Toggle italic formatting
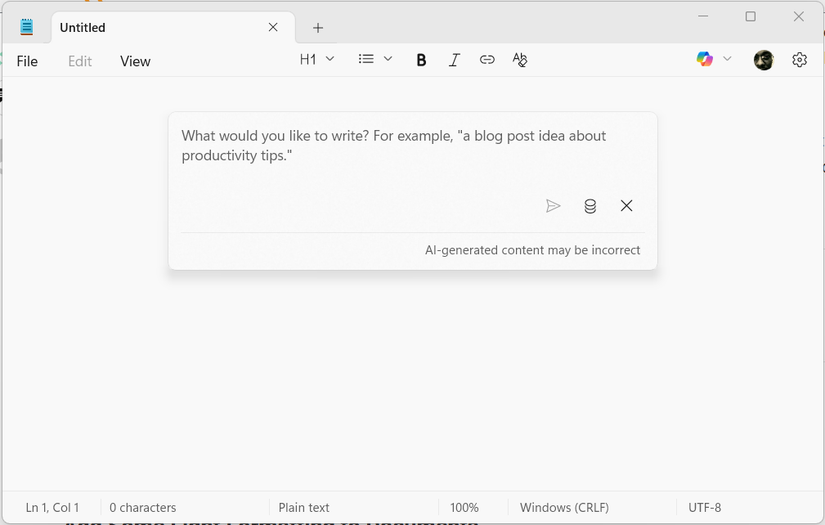This screenshot has width=825, height=525. pos(454,60)
